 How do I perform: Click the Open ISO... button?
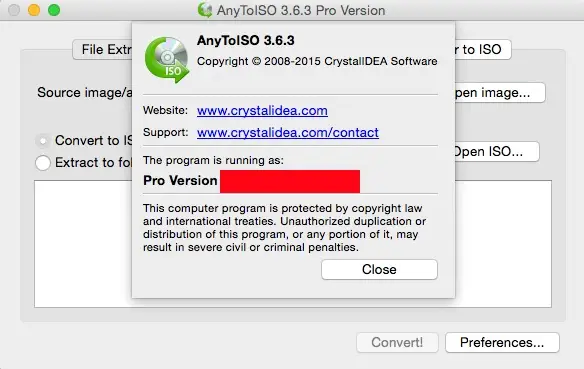496,152
